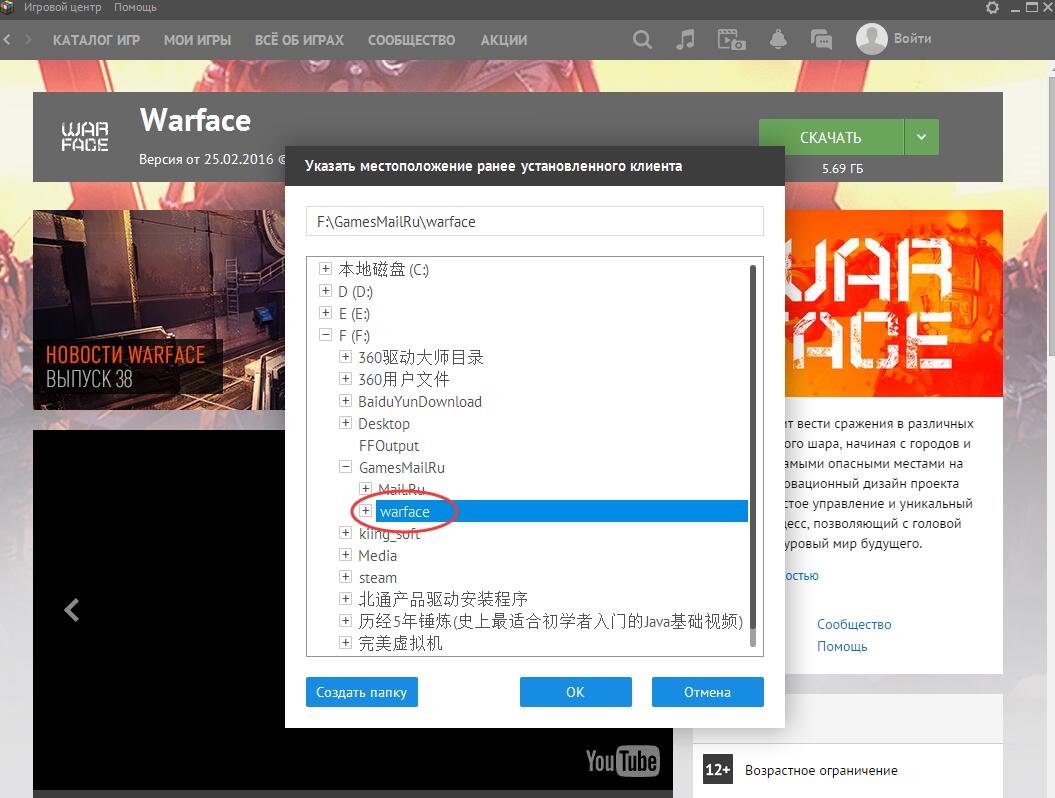Show previous video with left arrow
The height and width of the screenshot is (798, 1055).
tap(71, 610)
